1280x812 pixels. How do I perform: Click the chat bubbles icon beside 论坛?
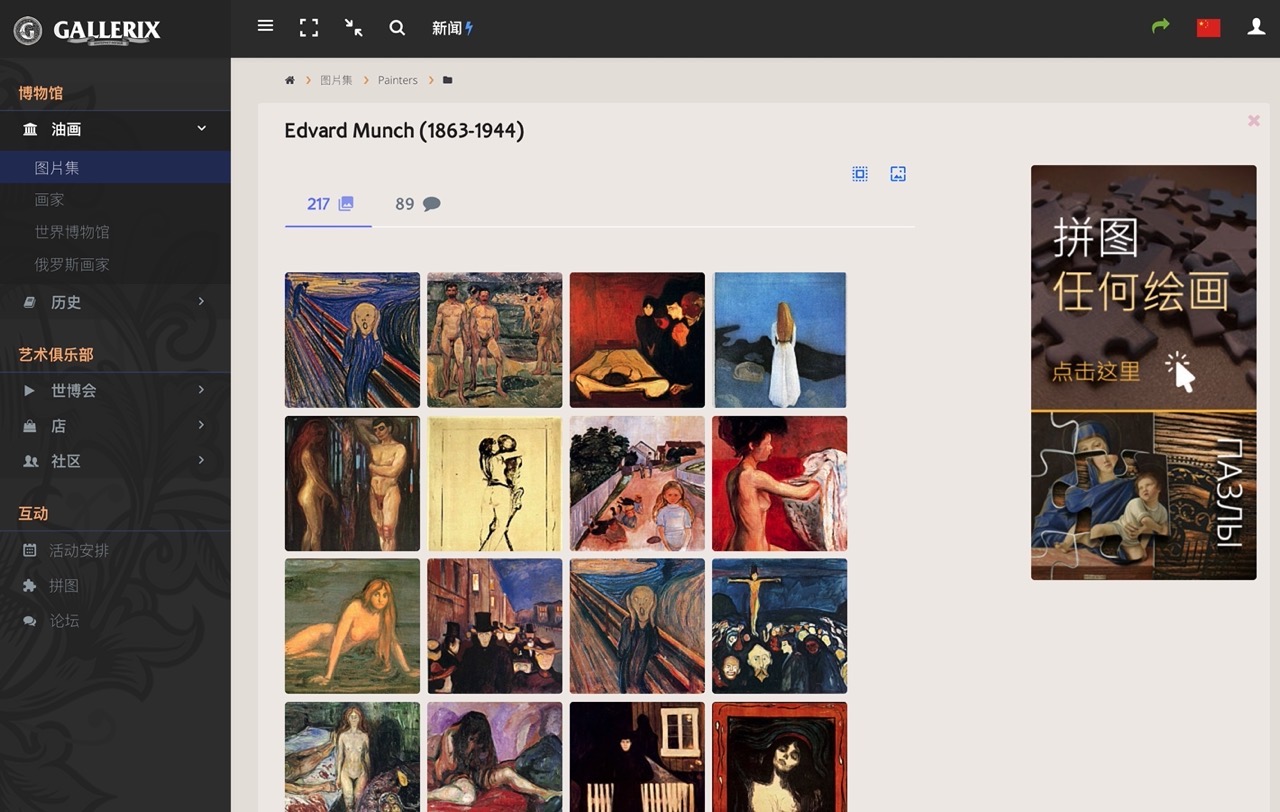(x=30, y=621)
